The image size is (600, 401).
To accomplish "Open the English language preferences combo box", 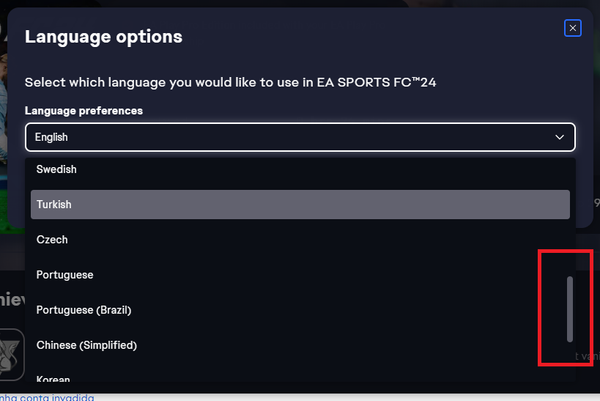I will click(300, 137).
